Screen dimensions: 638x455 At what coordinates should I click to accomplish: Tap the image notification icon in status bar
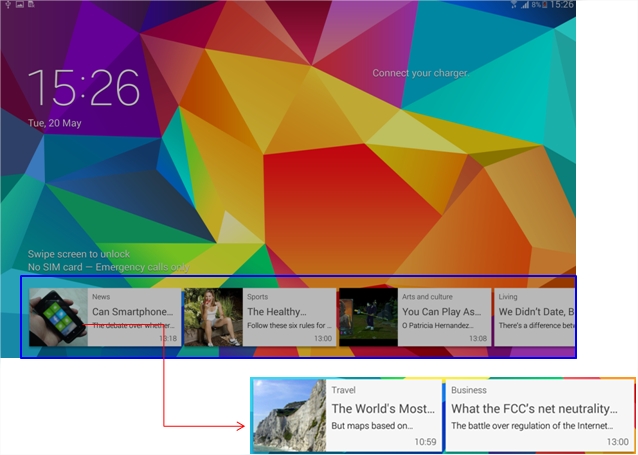(20, 4)
